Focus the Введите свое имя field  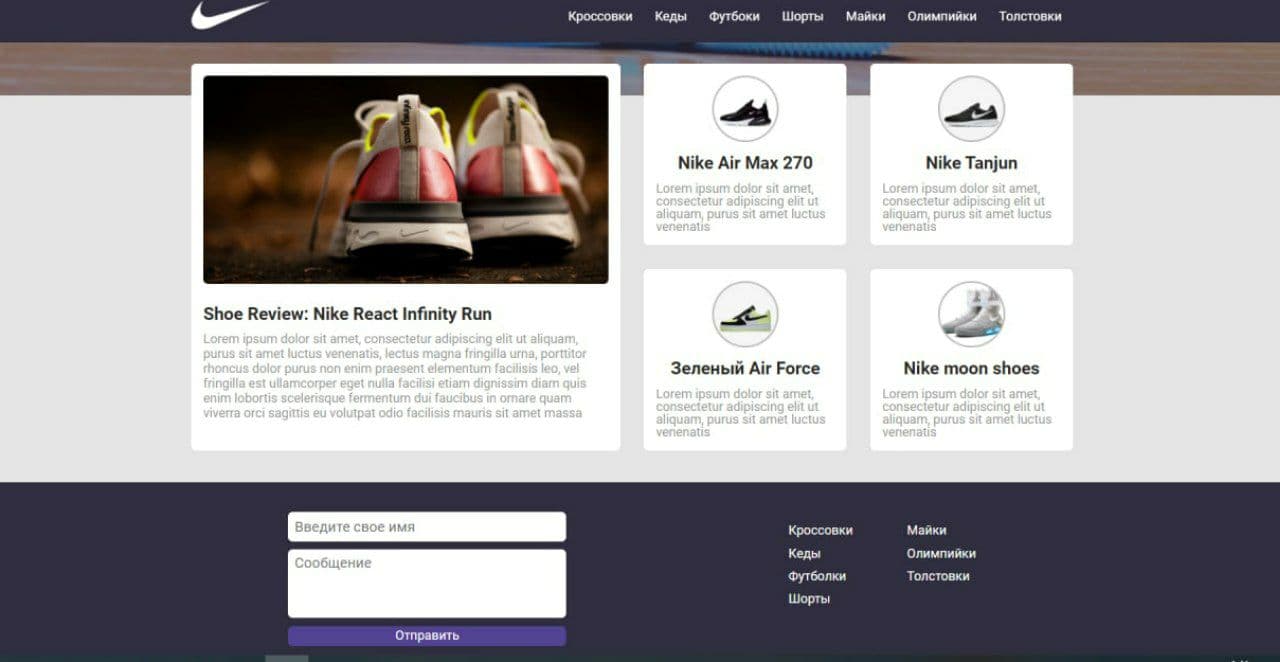(x=427, y=527)
